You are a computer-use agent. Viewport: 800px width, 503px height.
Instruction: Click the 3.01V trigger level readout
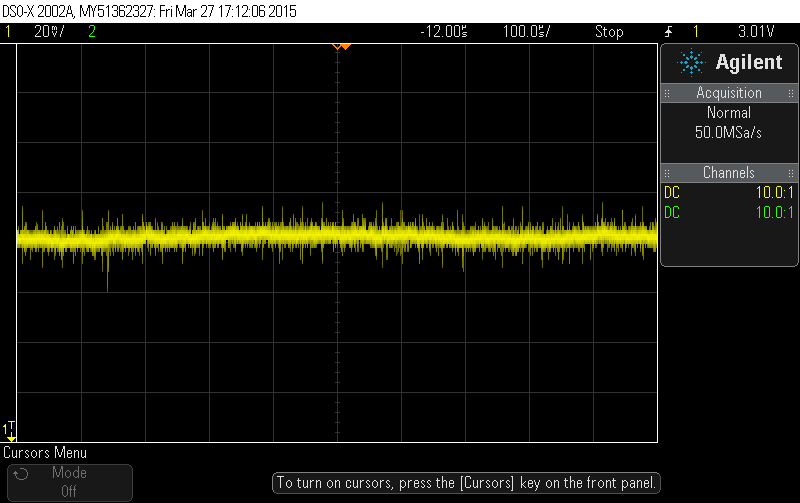pyautogui.click(x=756, y=32)
